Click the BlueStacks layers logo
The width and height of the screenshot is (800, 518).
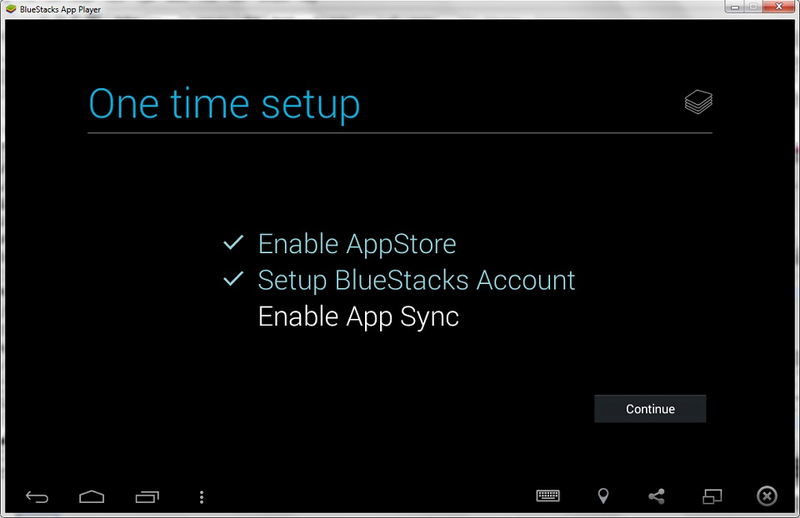pyautogui.click(x=698, y=102)
